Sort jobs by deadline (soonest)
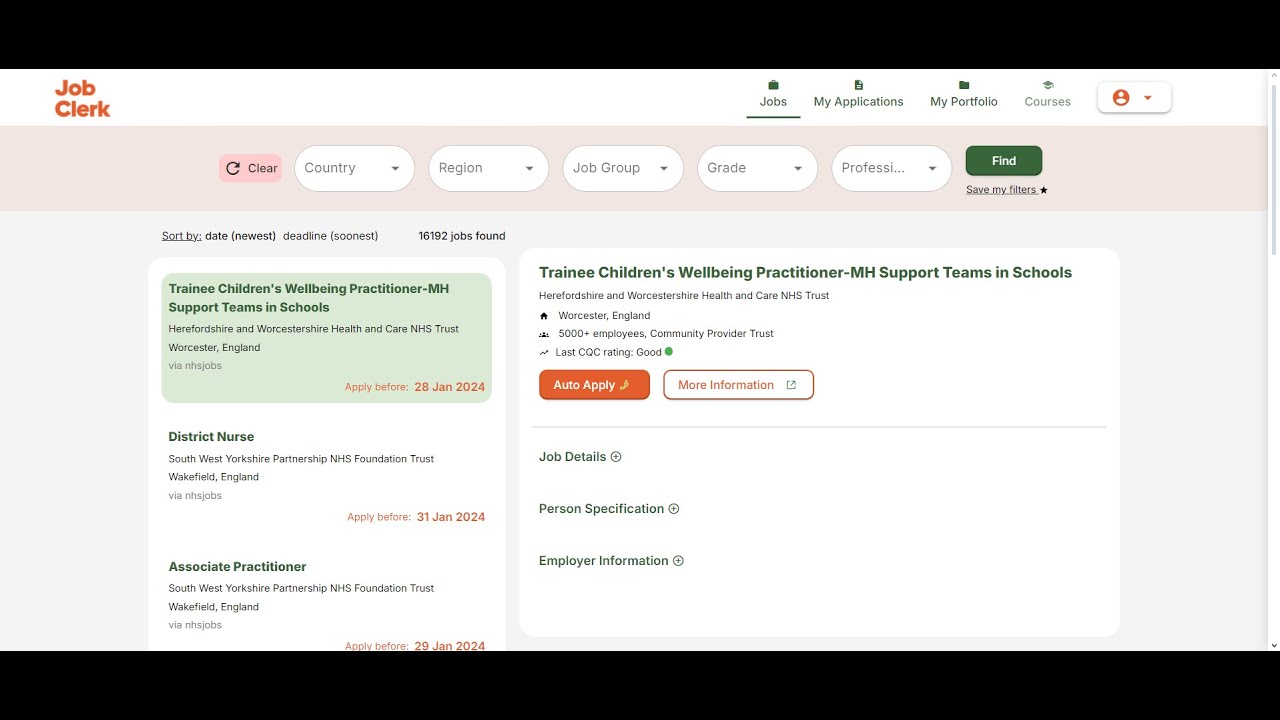The width and height of the screenshot is (1280, 720). click(330, 236)
